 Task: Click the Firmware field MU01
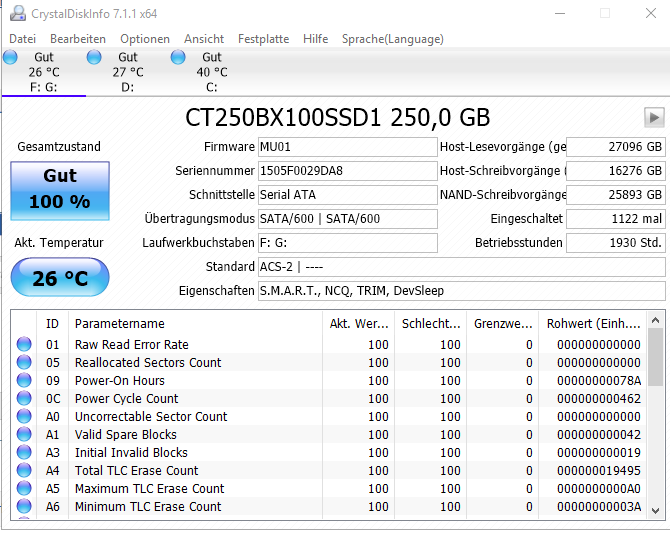click(x=348, y=147)
